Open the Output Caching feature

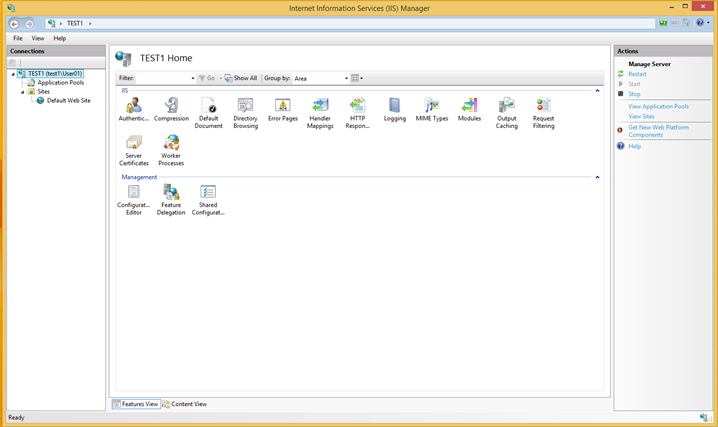coord(506,113)
